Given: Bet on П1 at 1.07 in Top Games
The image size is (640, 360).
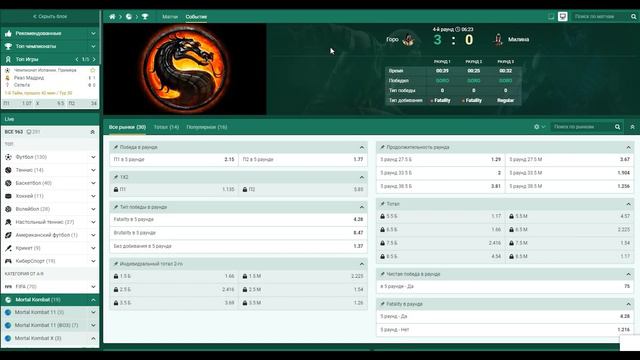Looking at the screenshot, I should point(18,104).
